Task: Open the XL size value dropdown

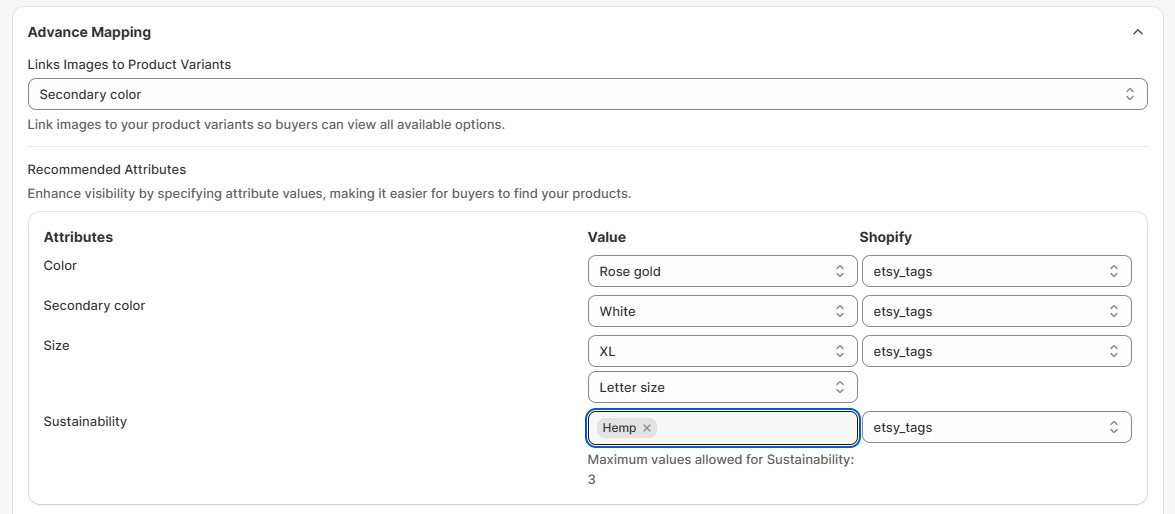Action: tap(722, 351)
